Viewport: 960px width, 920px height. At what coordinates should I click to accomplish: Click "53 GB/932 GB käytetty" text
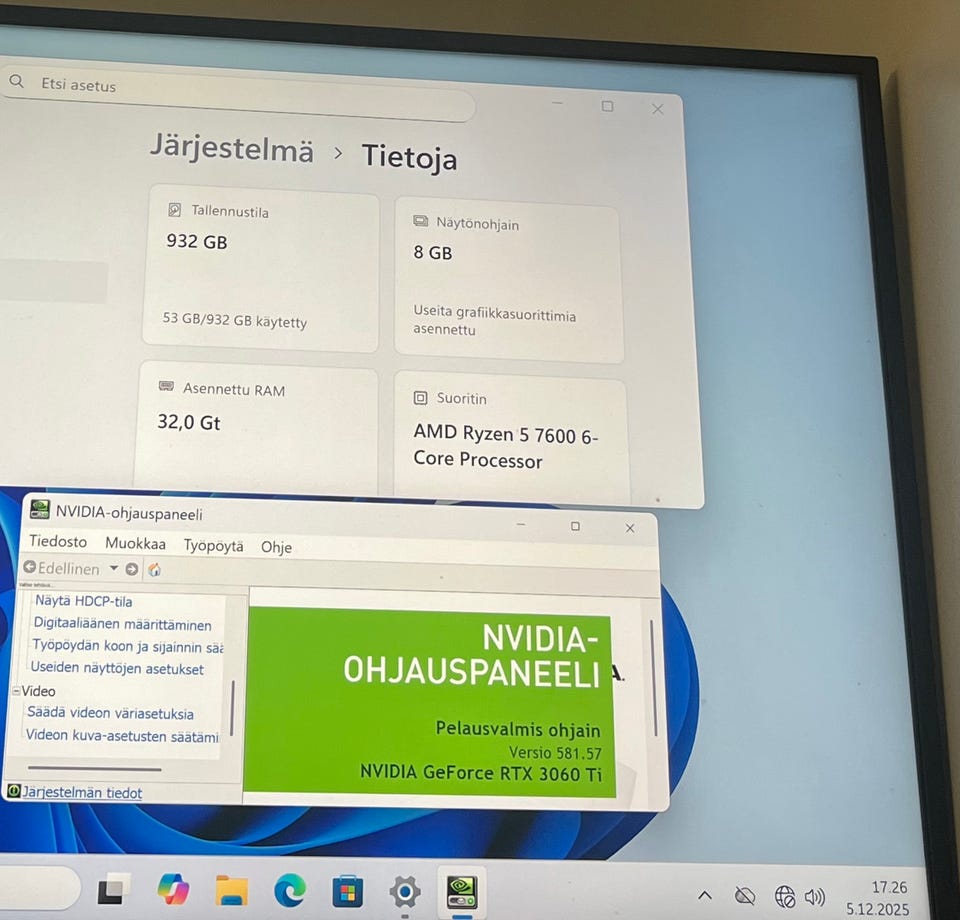coord(234,321)
